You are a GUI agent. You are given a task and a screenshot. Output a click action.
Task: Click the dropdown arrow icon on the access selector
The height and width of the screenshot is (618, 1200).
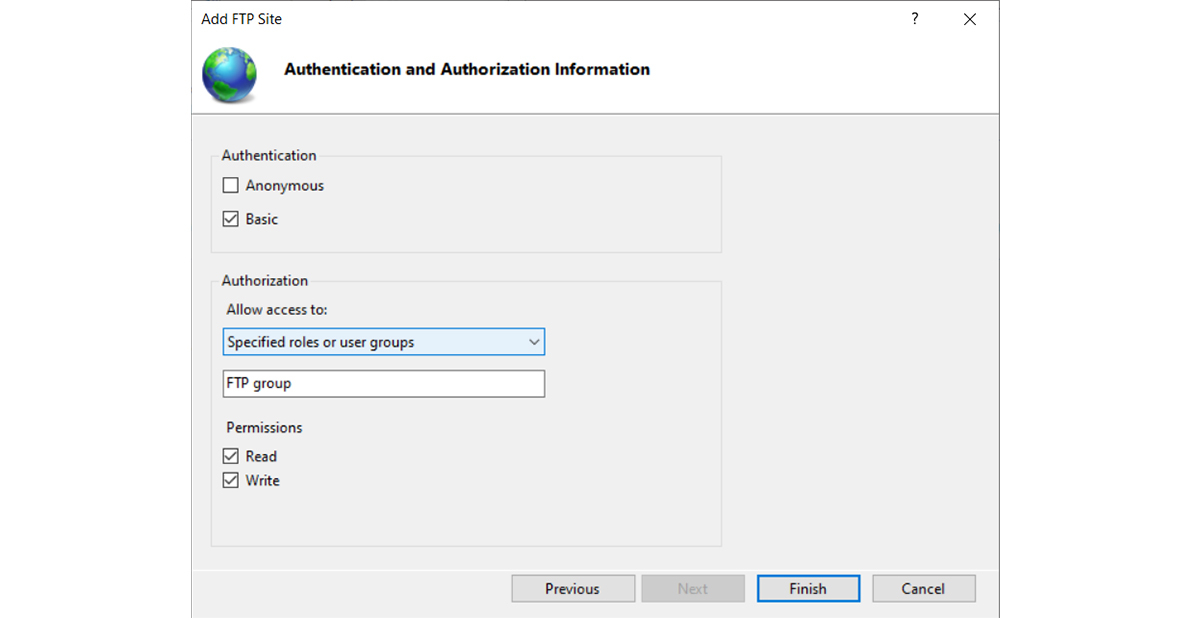pos(533,341)
